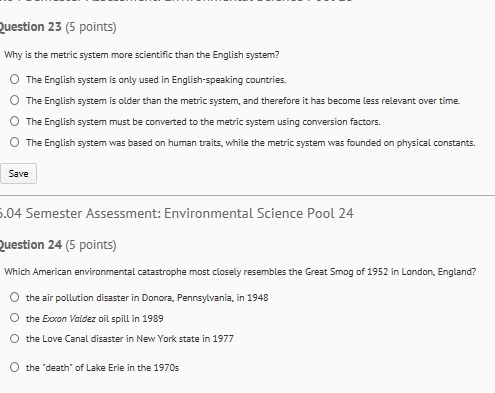Click the "Love Canal disaster" answer label
Image resolution: width=495 pixels, height=393 pixels.
point(130,339)
